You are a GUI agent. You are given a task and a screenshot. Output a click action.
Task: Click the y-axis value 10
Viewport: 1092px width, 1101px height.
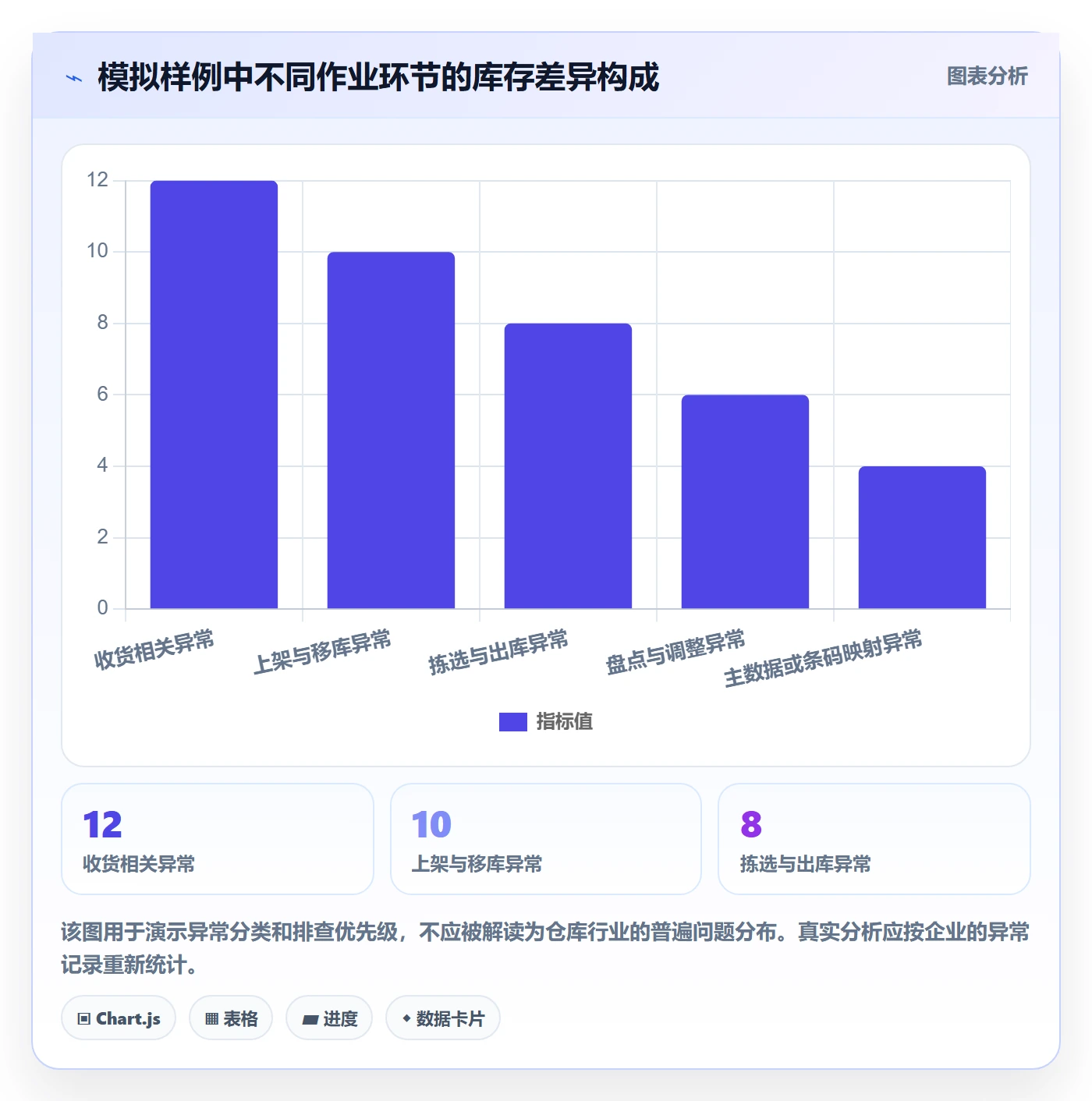(x=97, y=251)
